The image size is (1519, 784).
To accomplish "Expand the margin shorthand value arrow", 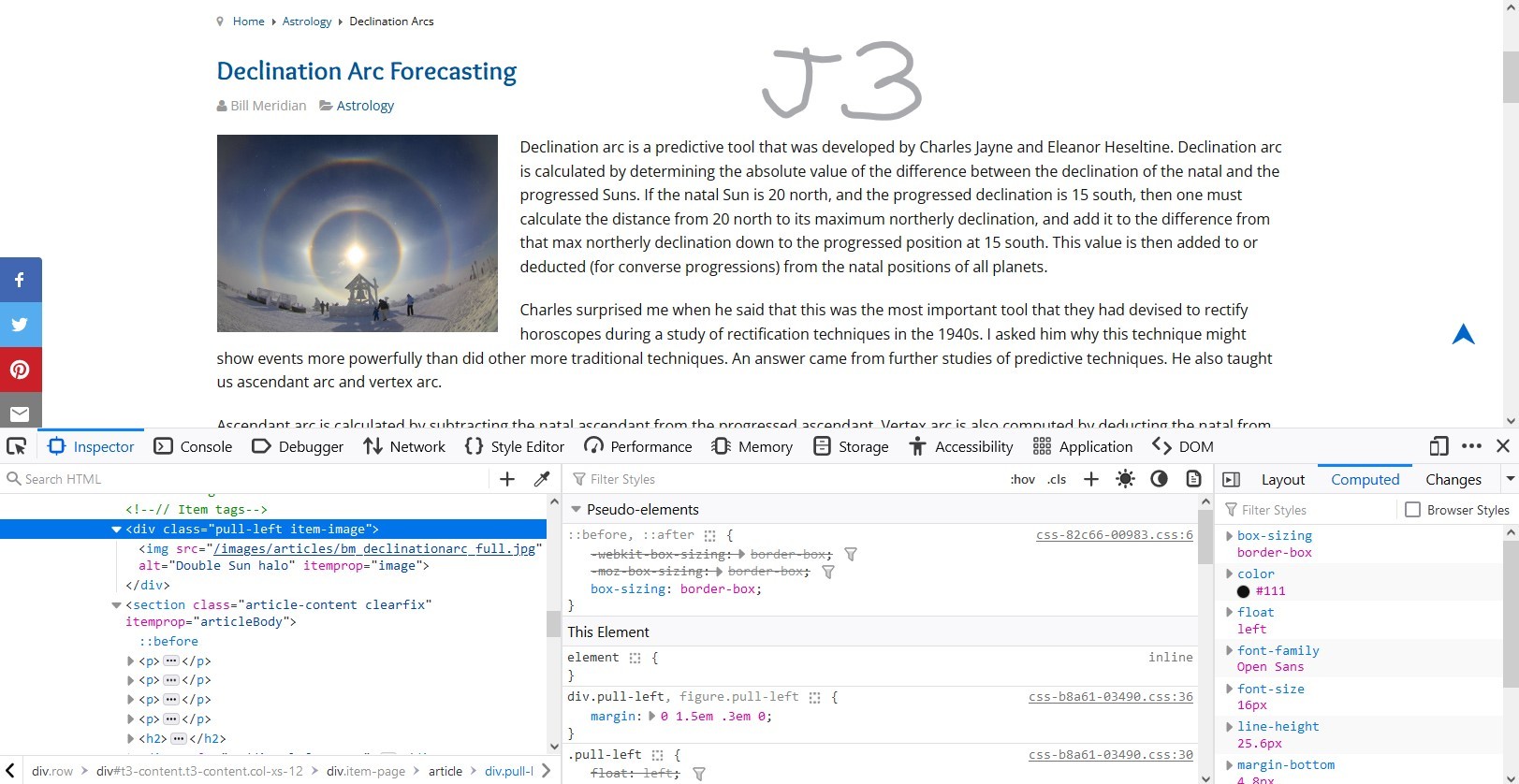I will point(652,717).
